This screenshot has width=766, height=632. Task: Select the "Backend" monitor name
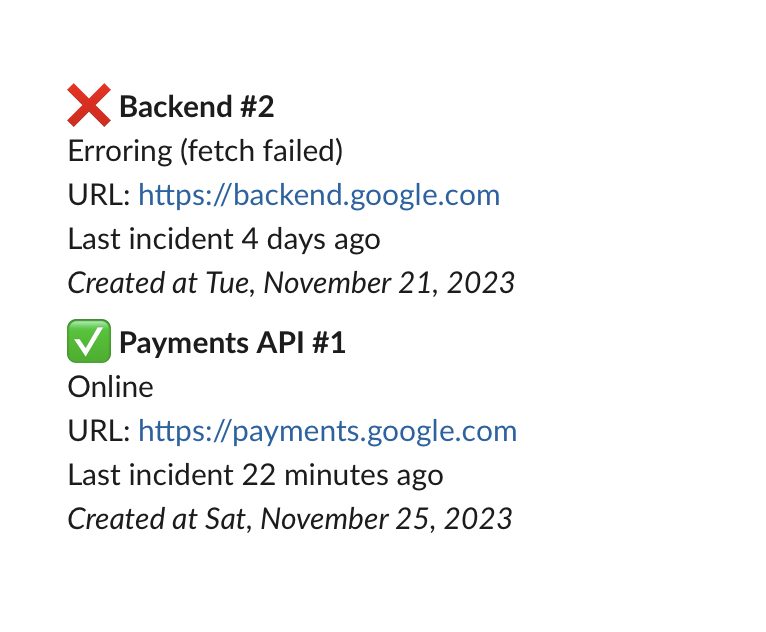pos(168,107)
